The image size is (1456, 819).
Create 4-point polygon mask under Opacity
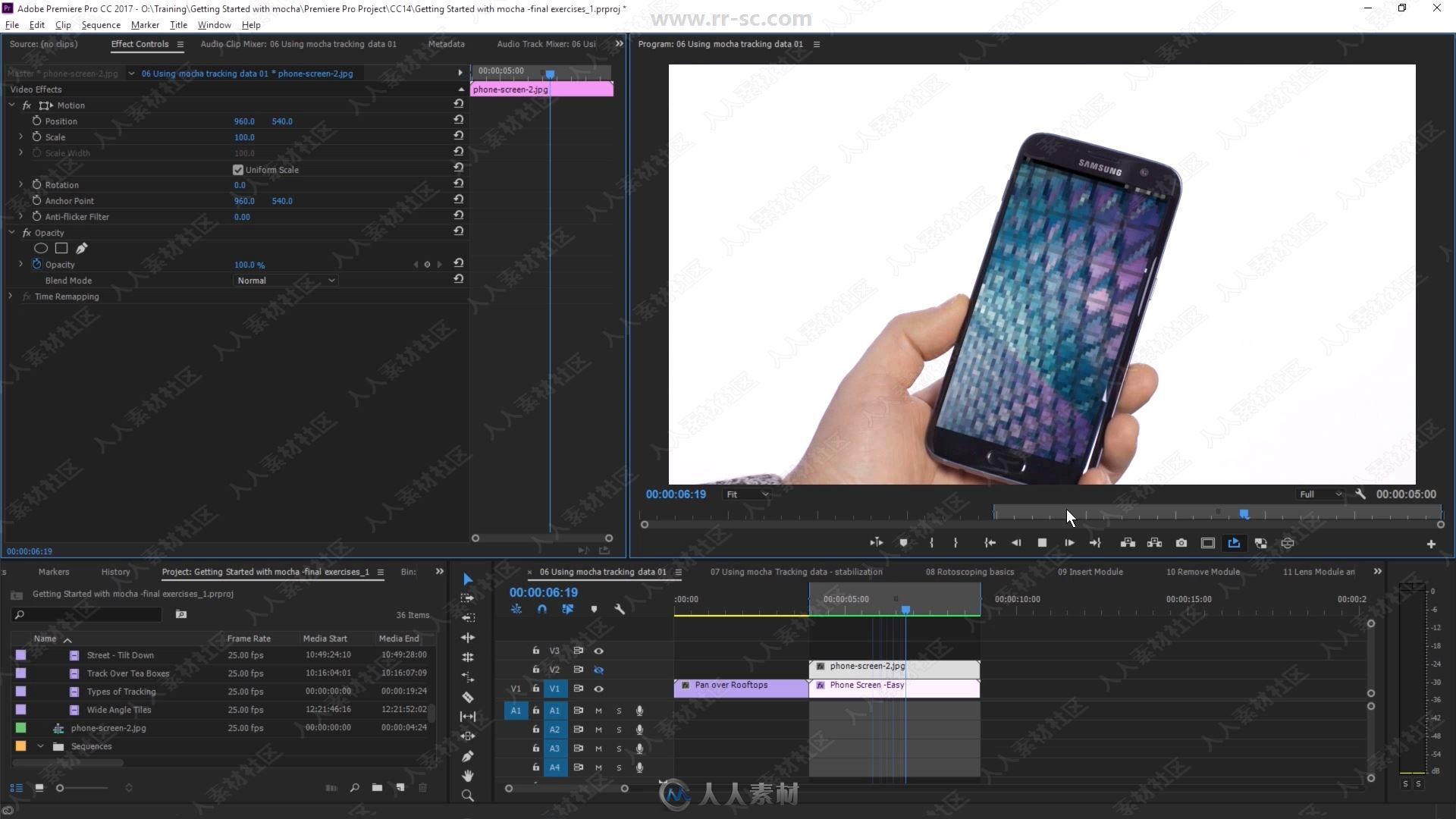61,248
